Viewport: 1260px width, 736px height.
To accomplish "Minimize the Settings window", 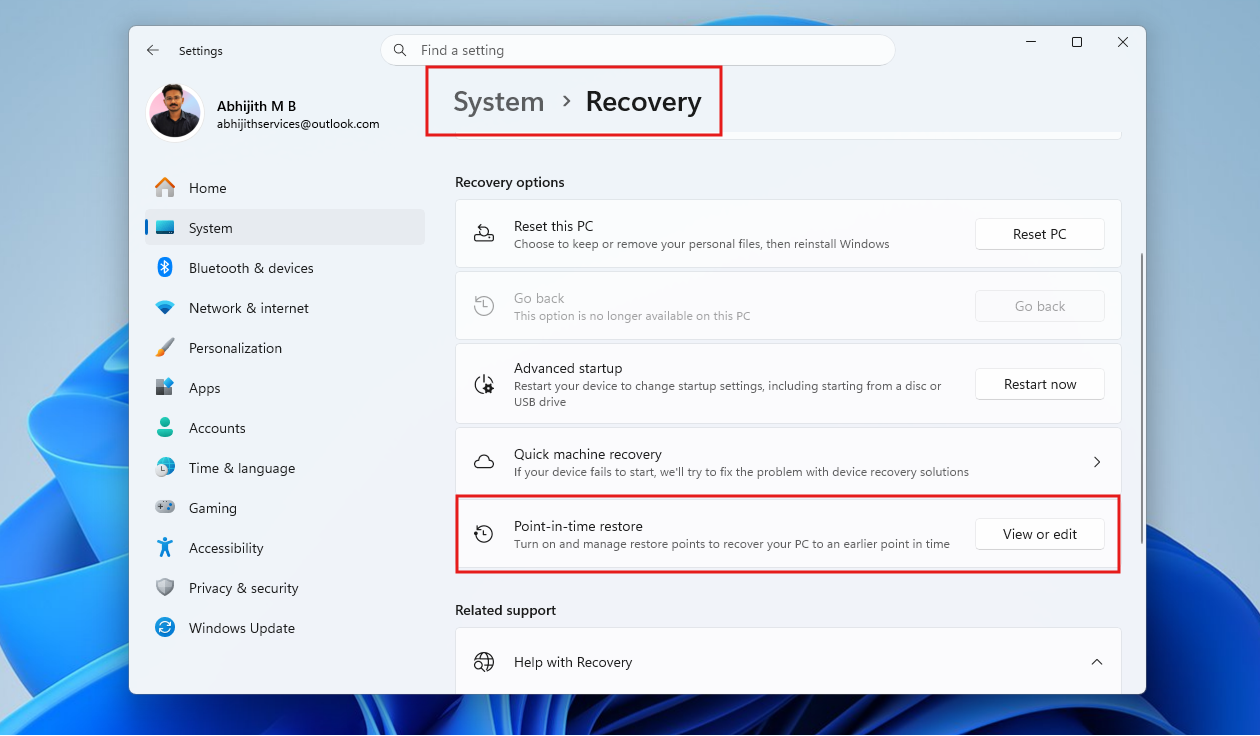I will click(1031, 42).
